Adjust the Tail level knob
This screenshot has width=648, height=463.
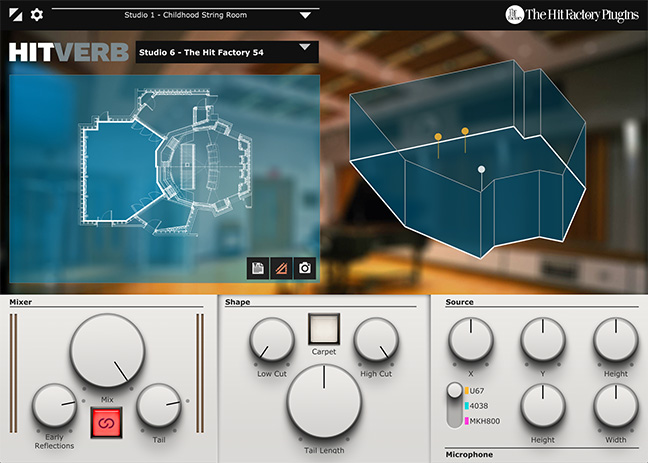click(x=159, y=406)
